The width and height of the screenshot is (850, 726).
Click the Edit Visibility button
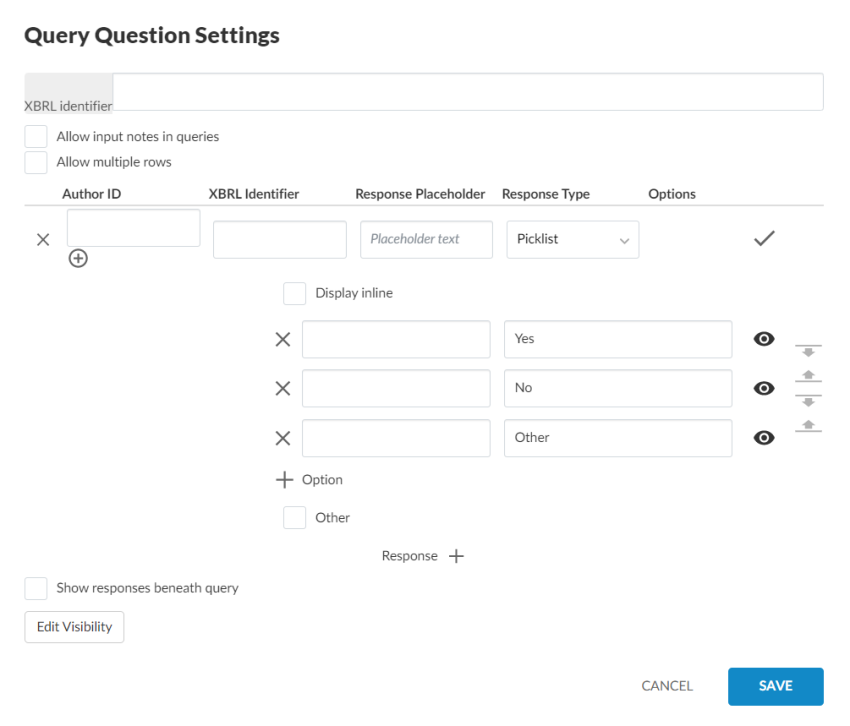pos(74,627)
